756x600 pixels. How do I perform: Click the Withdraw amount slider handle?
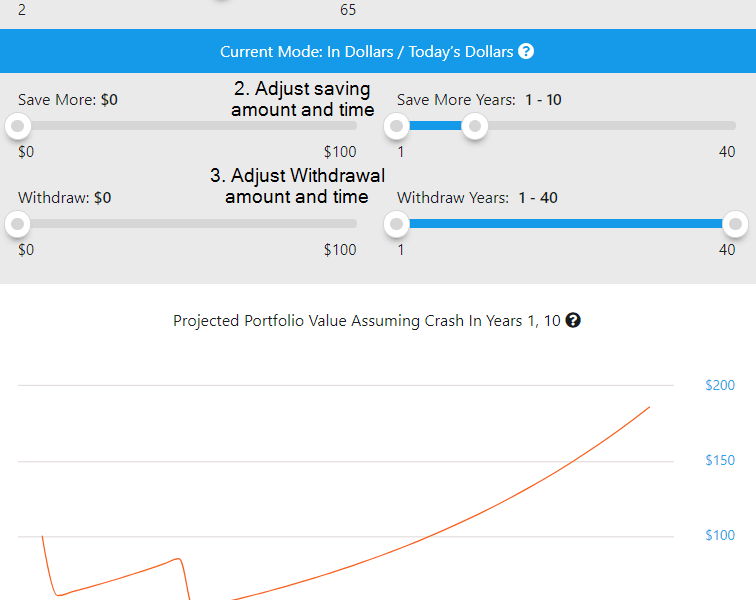coord(18,224)
